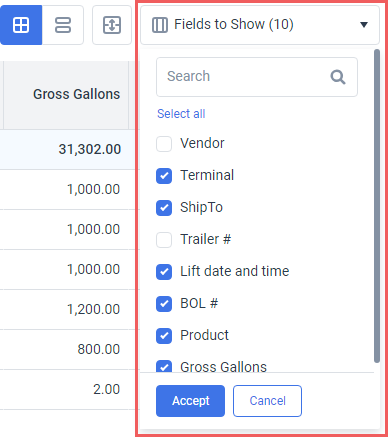Click the magnifier search icon
This screenshot has height=437, width=388.
tap(338, 77)
